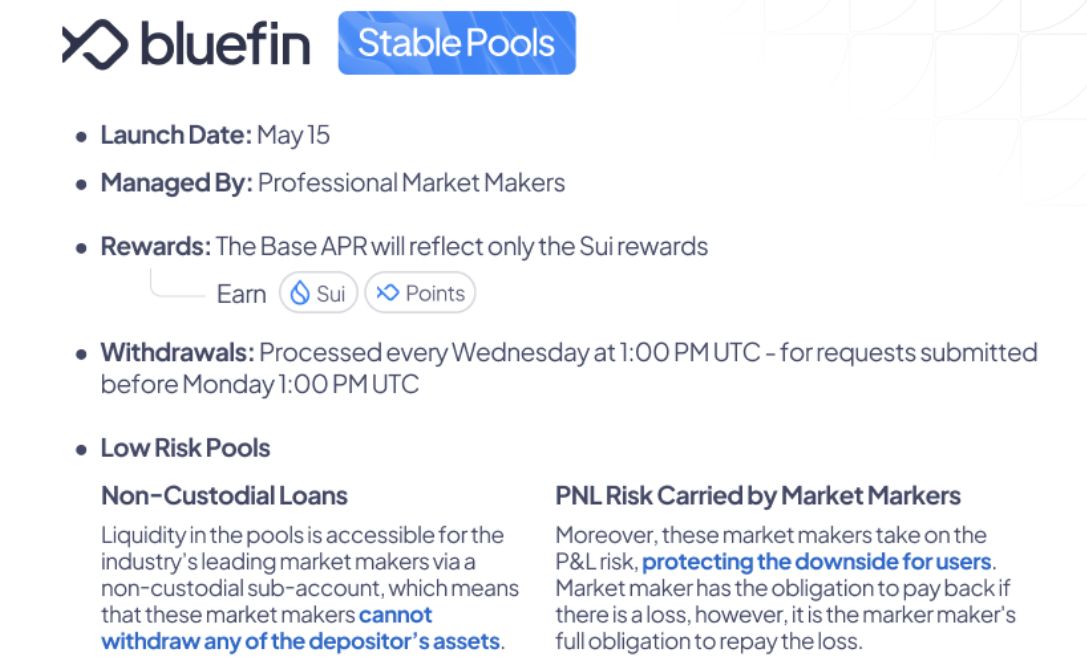1087x670 pixels.
Task: Click the bullet beside Launch Date
Action: pyautogui.click(x=82, y=136)
